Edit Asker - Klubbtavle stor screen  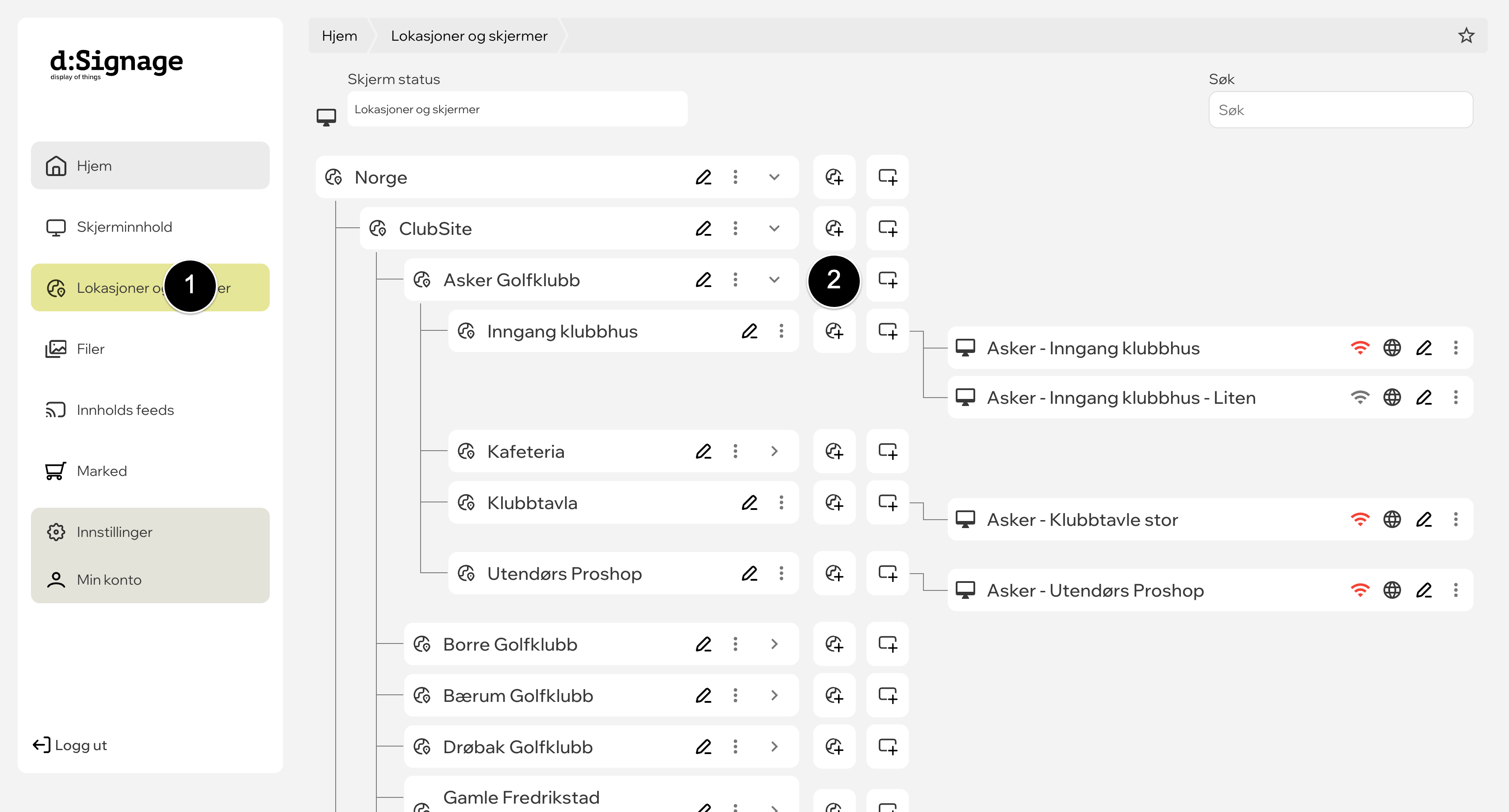[1424, 519]
